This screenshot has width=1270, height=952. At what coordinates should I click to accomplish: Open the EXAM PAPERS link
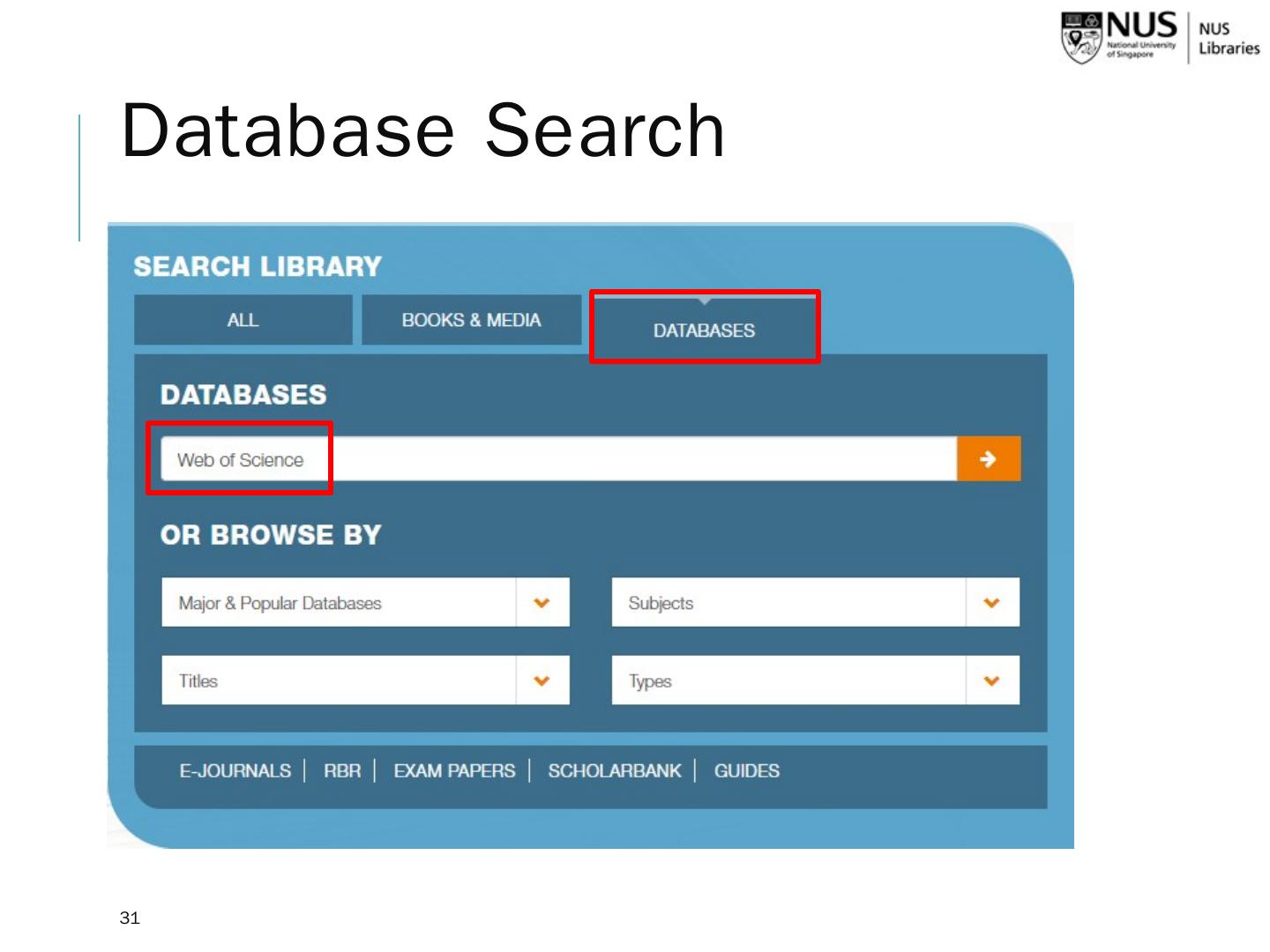click(x=454, y=770)
